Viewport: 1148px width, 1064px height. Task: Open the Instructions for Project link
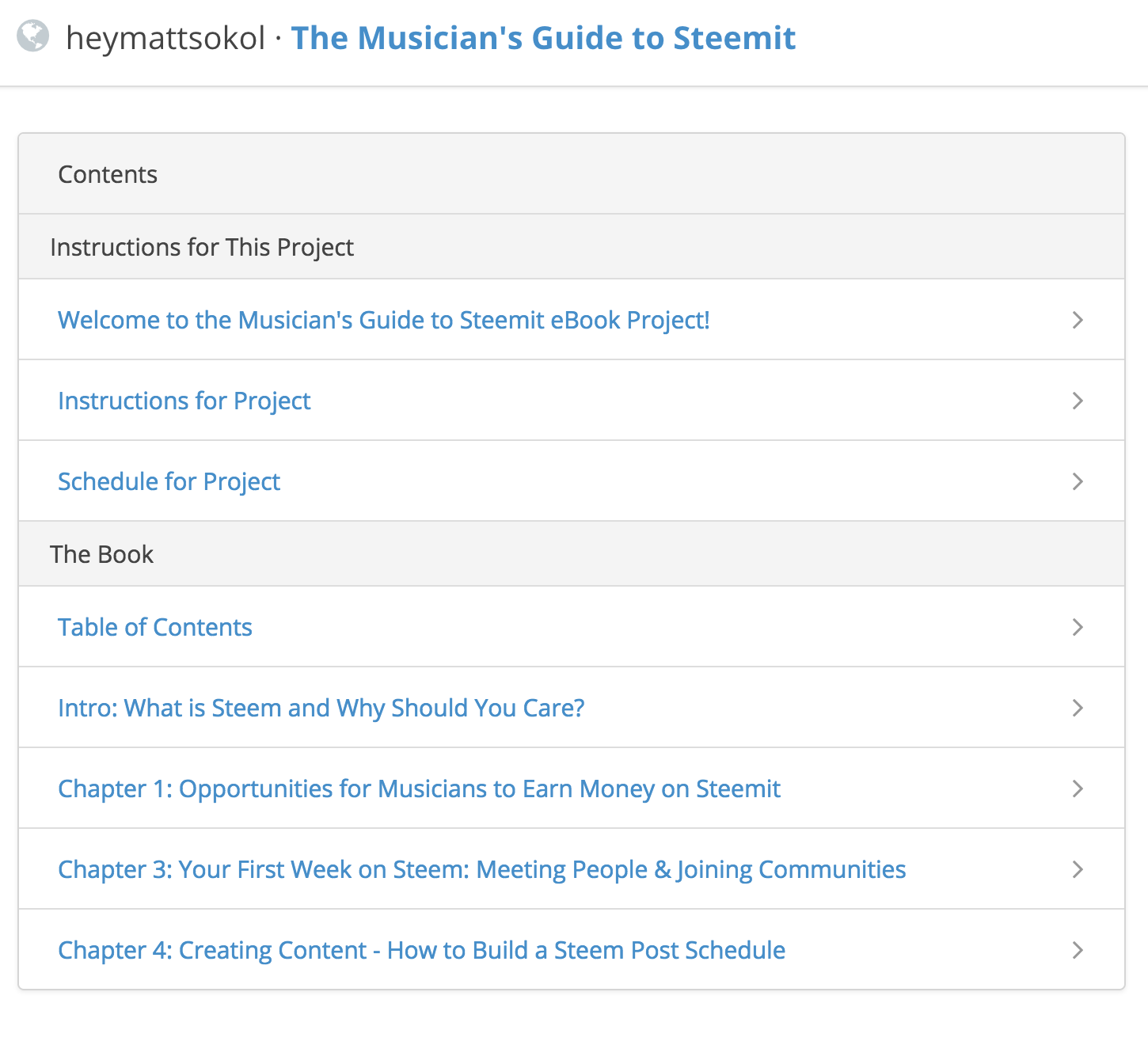184,401
